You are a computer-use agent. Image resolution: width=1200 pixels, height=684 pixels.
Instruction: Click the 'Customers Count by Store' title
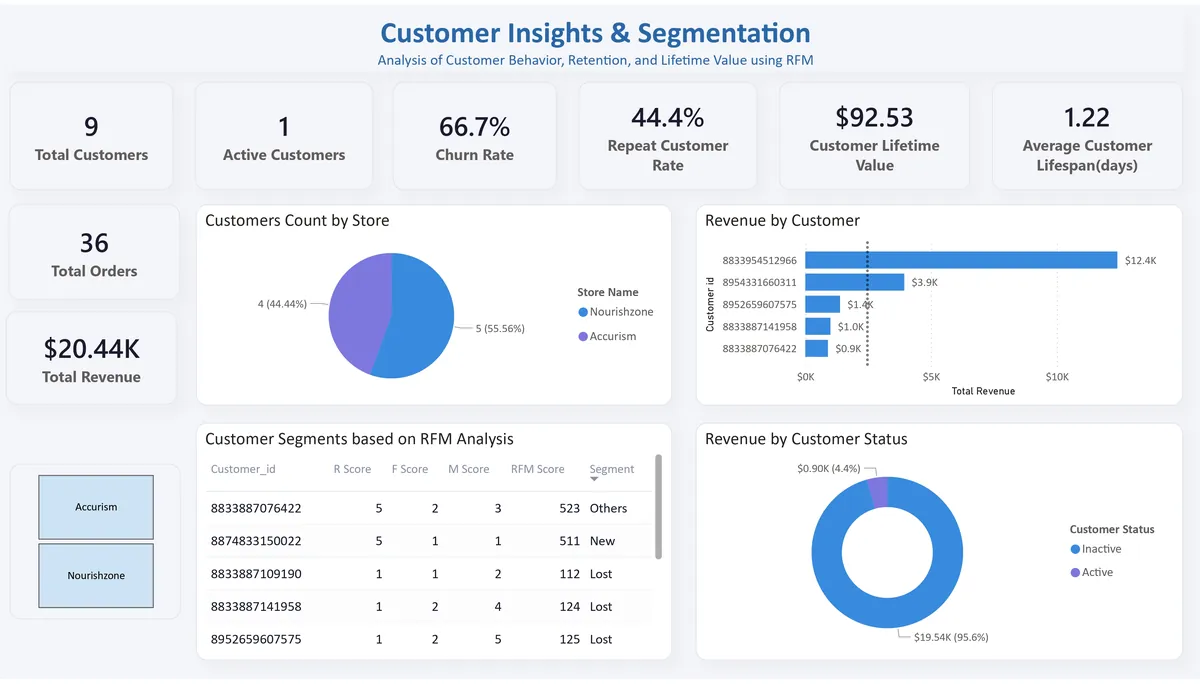coord(297,220)
